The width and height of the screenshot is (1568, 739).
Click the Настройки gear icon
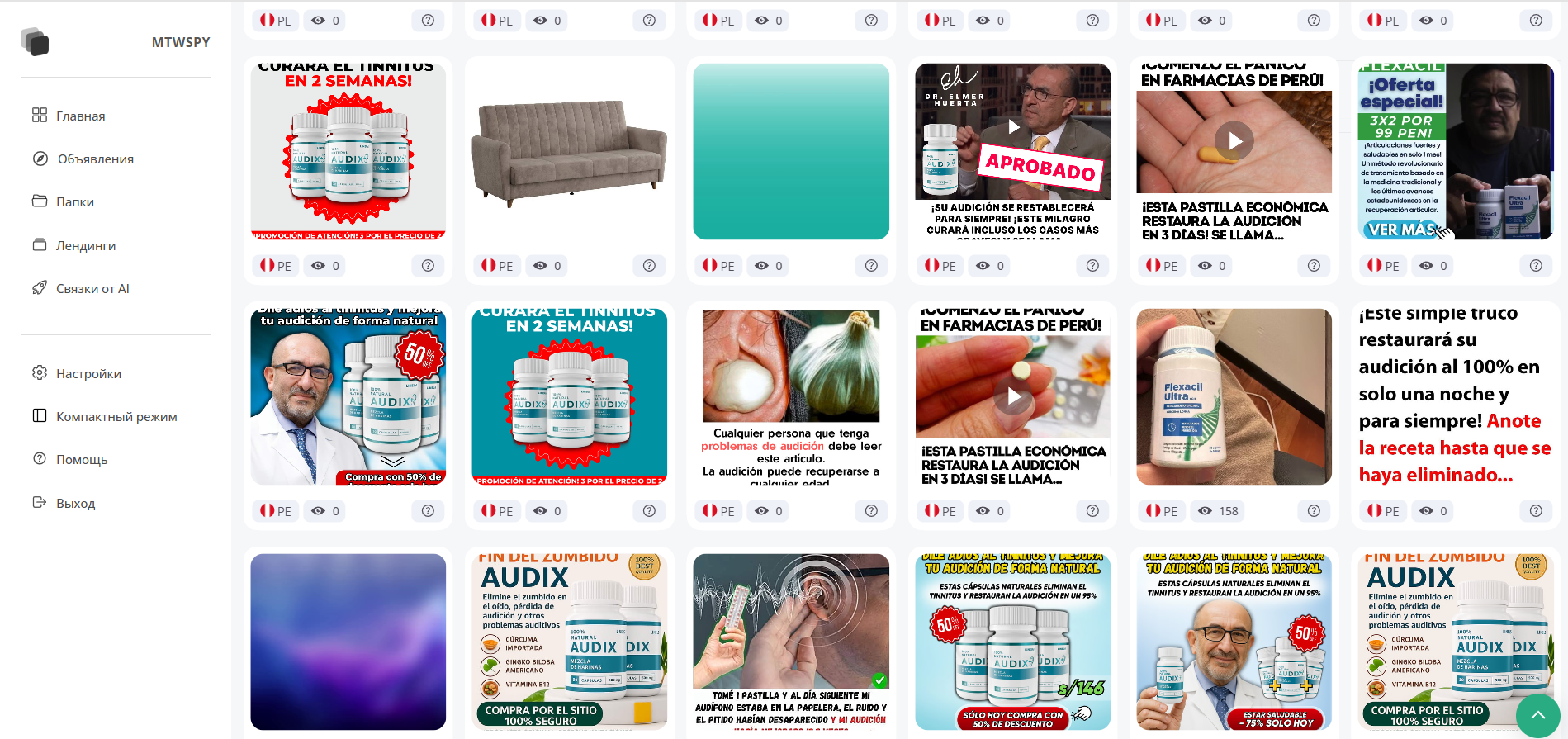(x=40, y=372)
